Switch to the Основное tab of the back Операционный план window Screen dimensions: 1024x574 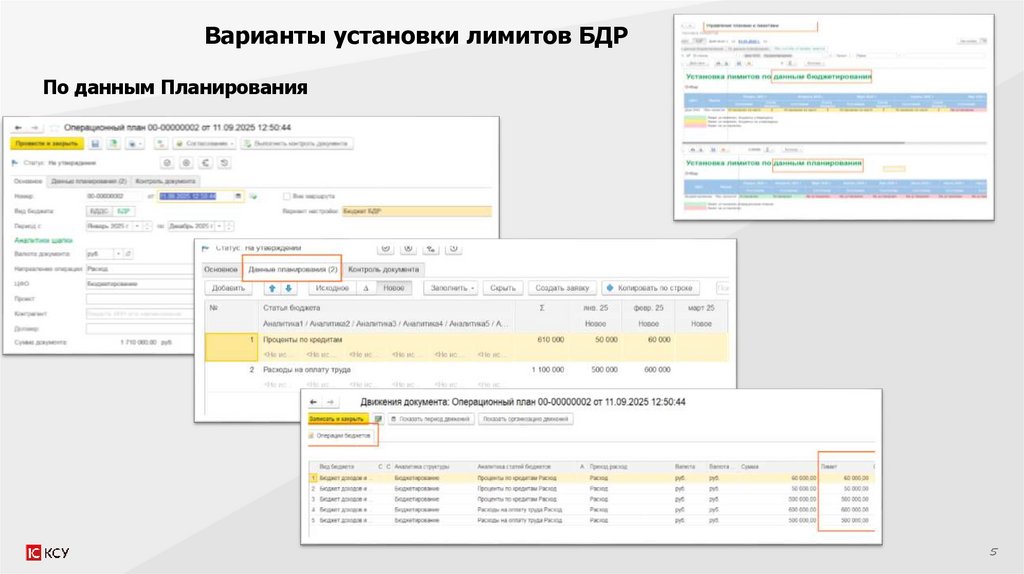pyautogui.click(x=28, y=181)
